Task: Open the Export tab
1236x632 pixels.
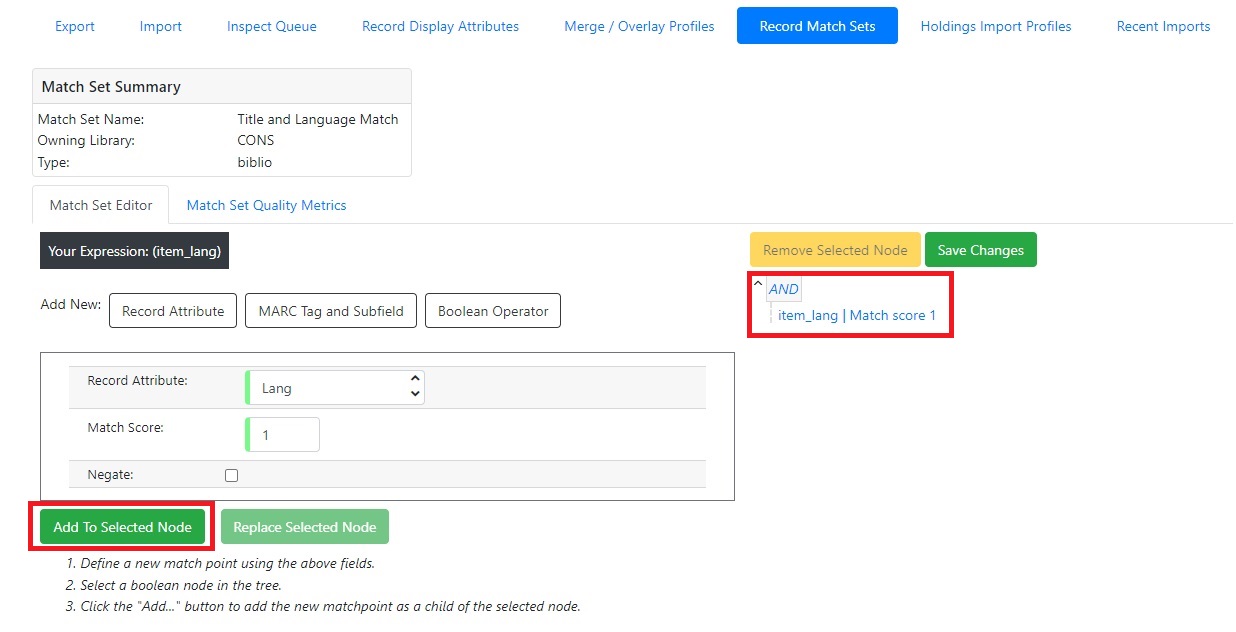Action: [x=75, y=26]
